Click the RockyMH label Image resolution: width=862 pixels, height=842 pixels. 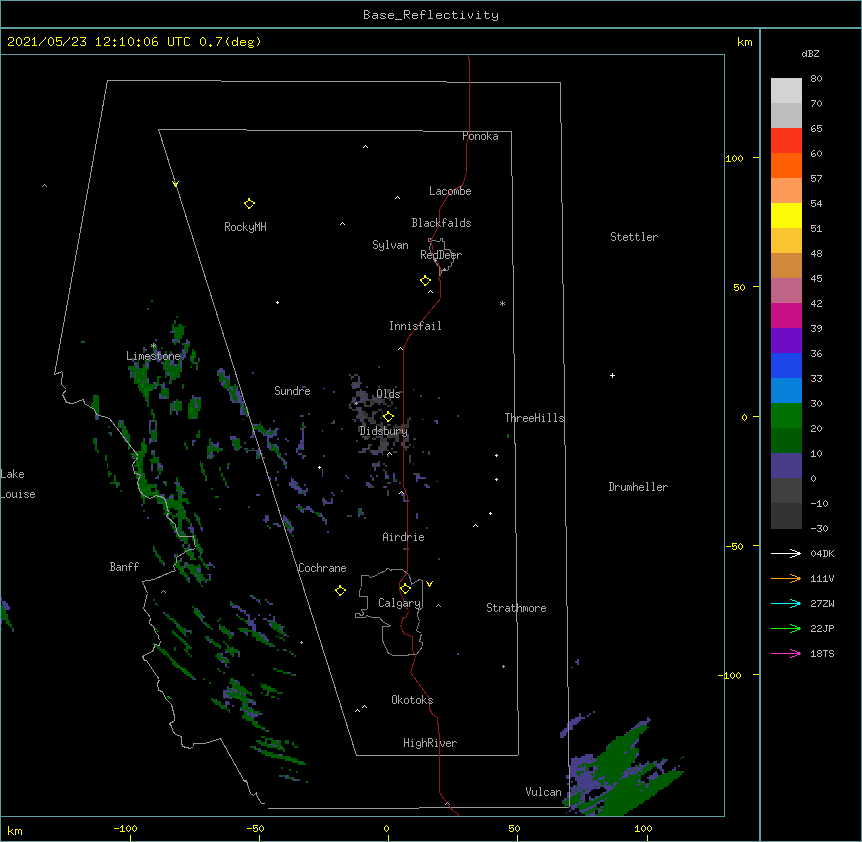point(245,227)
